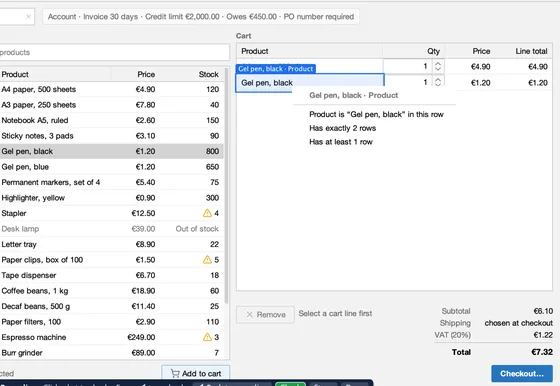This screenshot has height=386, width=560.
Task: Click the quantity field of the €1.20 line
Action: pyautogui.click(x=407, y=82)
